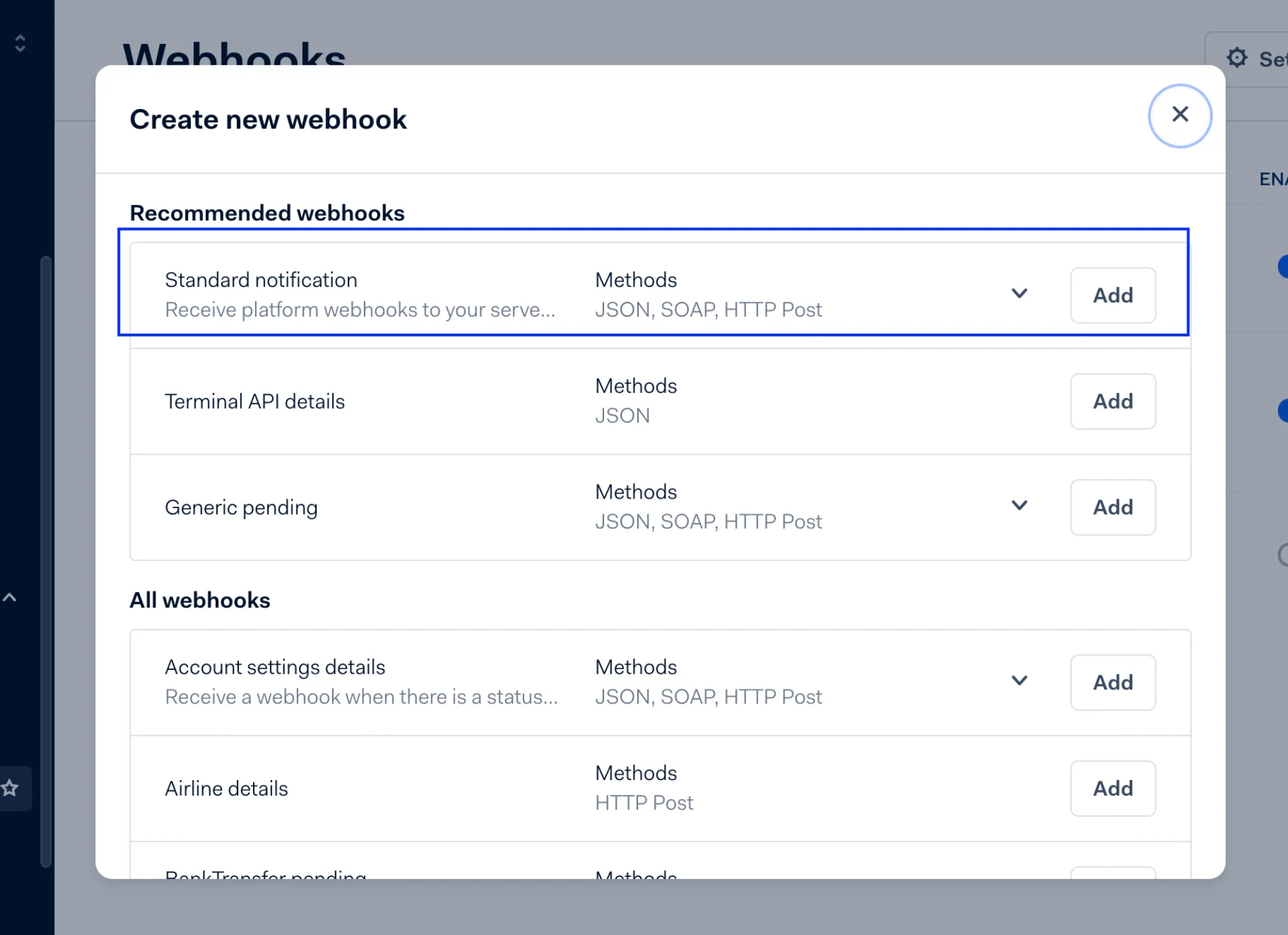The image size is (1288, 935).
Task: Click the 'Receive a webhook when there is a status...' description
Action: pyautogui.click(x=361, y=697)
